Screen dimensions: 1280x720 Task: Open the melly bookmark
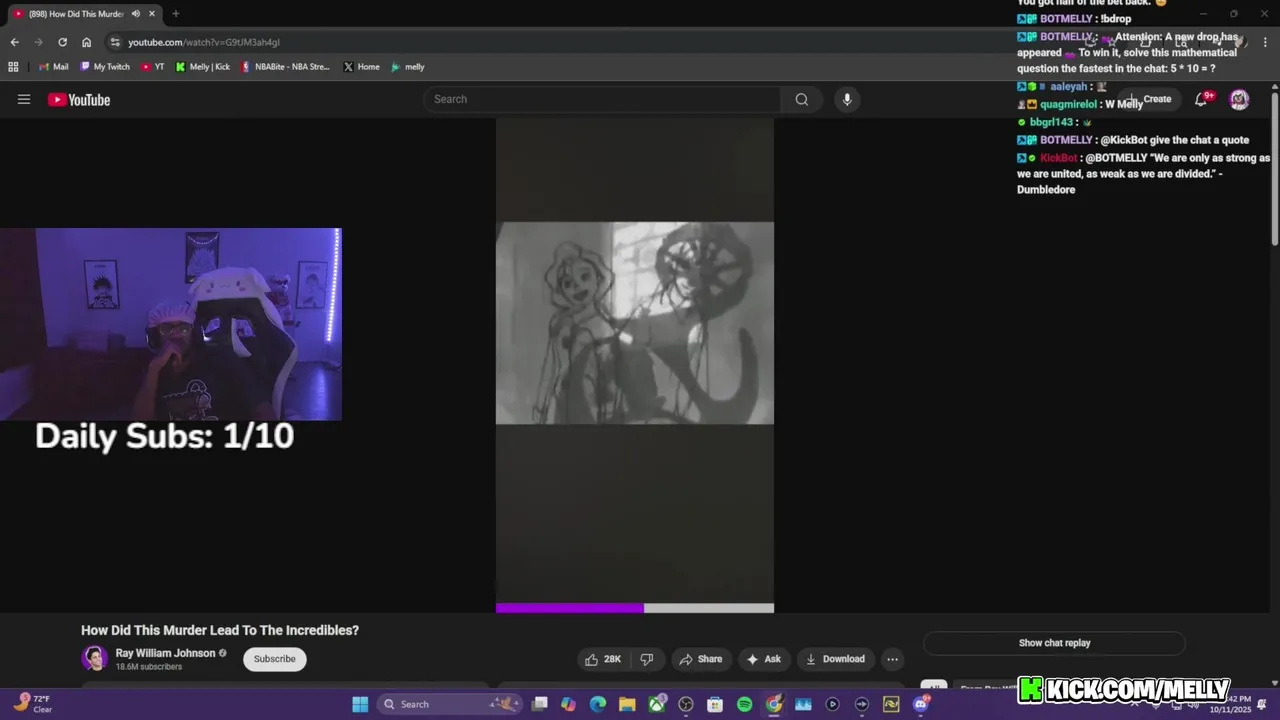coord(408,67)
